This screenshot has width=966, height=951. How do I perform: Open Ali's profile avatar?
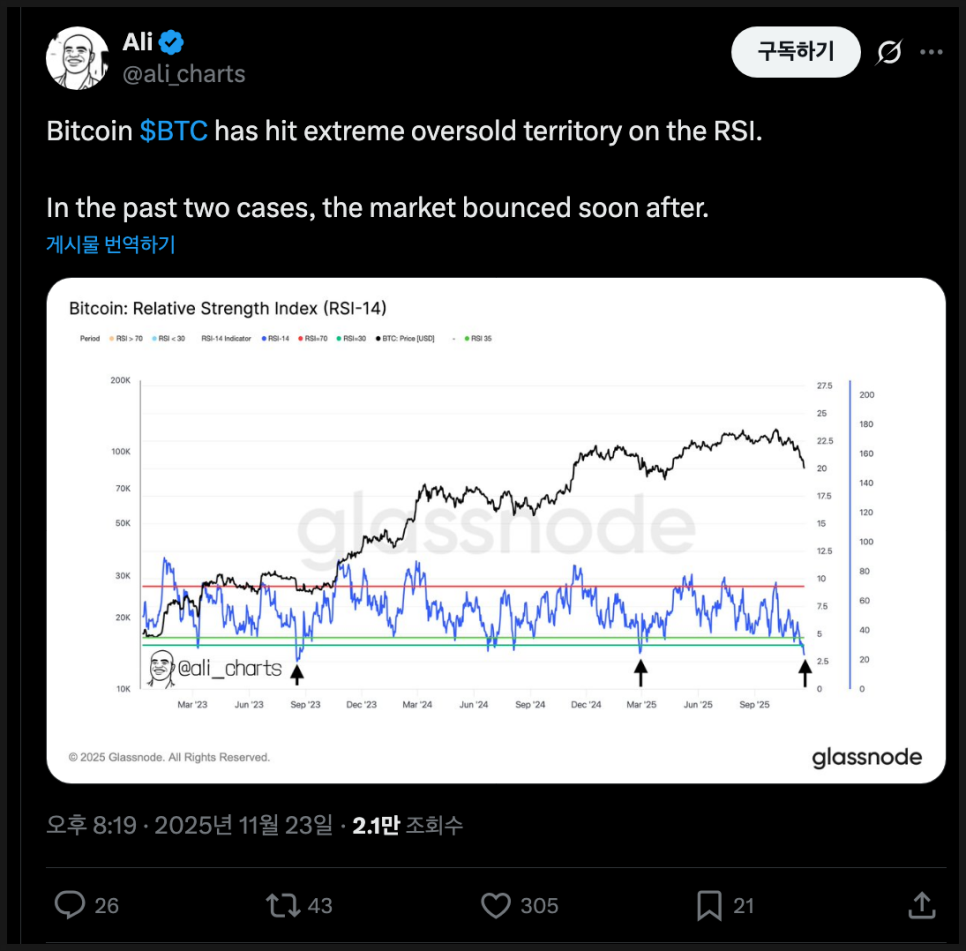pyautogui.click(x=77, y=58)
